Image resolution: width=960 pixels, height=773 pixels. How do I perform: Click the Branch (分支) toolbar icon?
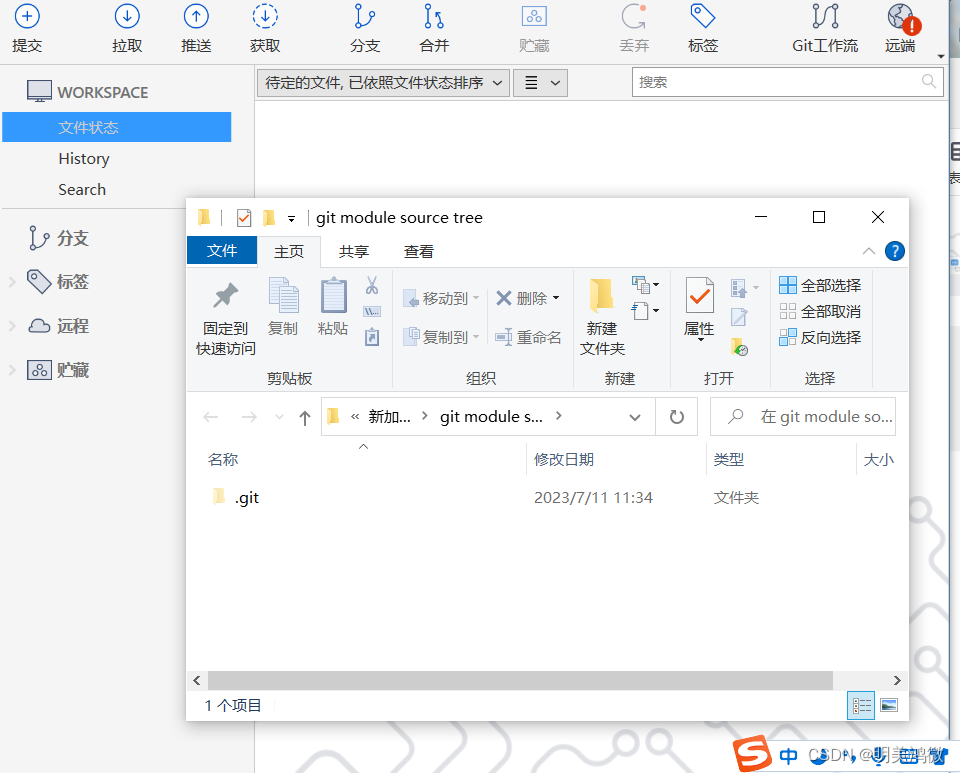(364, 17)
